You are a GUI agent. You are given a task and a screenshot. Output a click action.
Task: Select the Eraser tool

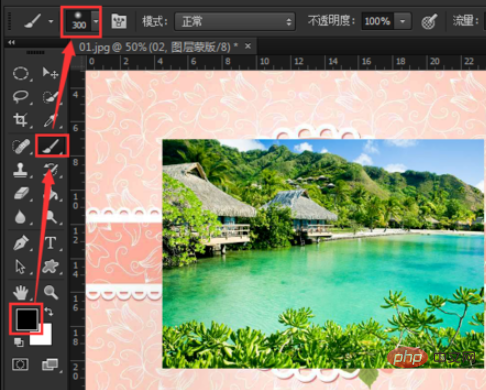(x=21, y=193)
